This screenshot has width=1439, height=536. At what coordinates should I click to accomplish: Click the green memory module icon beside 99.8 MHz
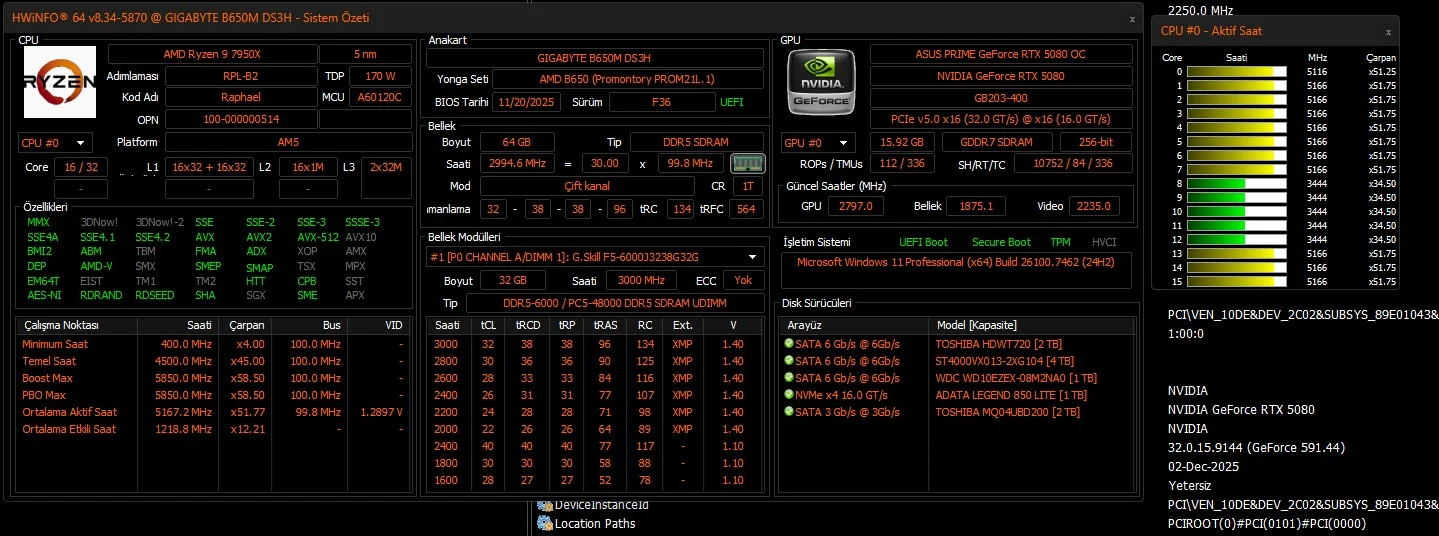(x=747, y=163)
